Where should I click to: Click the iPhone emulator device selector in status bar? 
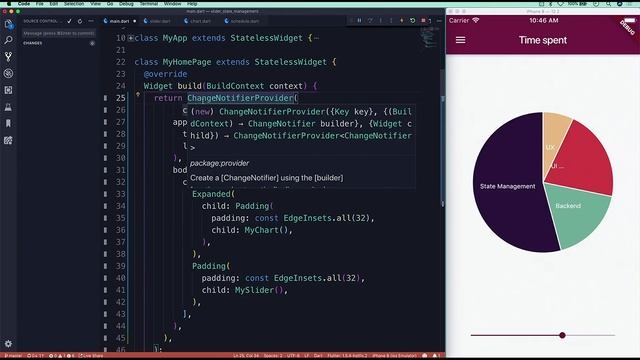click(x=394, y=356)
